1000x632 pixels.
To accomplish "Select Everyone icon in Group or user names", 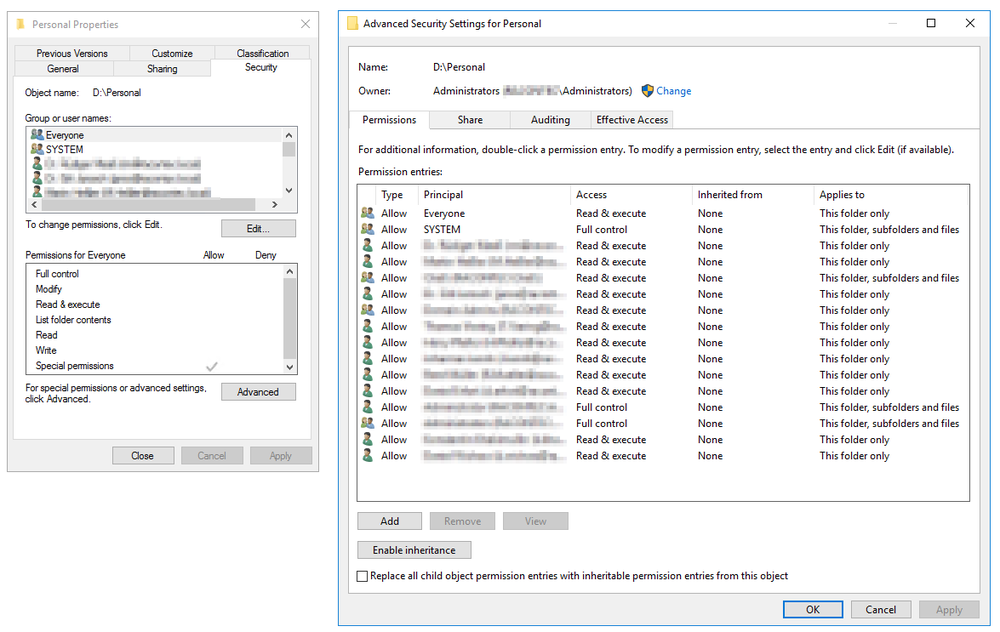I will click(x=37, y=135).
